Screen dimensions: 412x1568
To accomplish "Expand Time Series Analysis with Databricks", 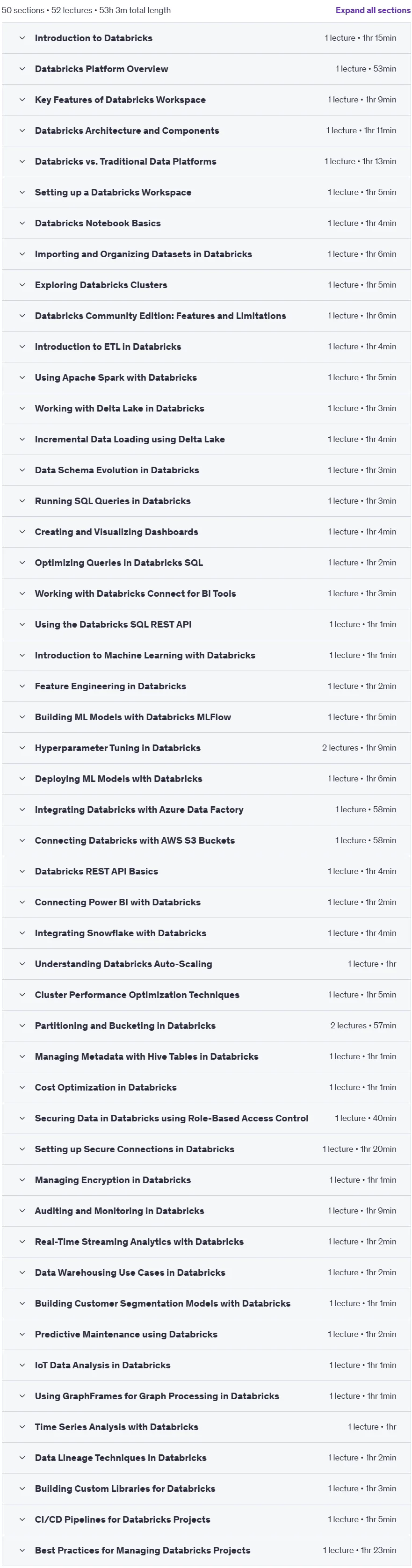I will point(206,1427).
